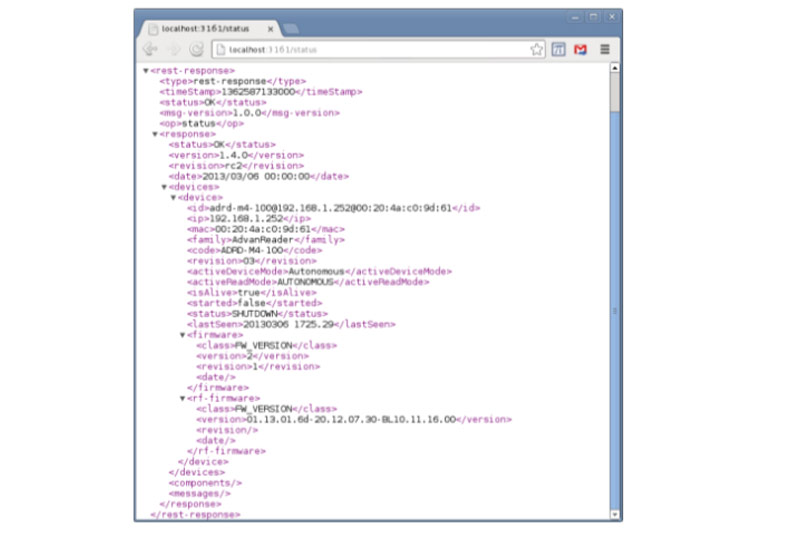The height and width of the screenshot is (540, 800).
Task: Click the revision value rc2
Action: [x=236, y=166]
